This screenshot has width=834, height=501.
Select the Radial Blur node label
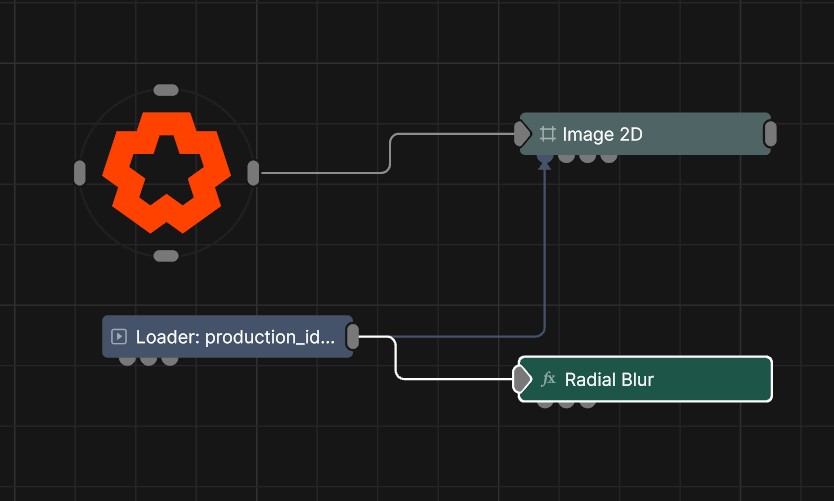tap(609, 380)
